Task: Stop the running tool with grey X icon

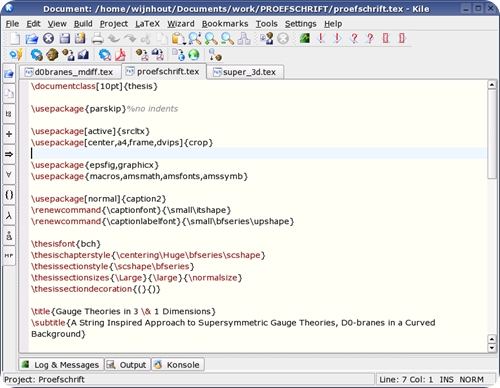Action: pyautogui.click(x=283, y=39)
